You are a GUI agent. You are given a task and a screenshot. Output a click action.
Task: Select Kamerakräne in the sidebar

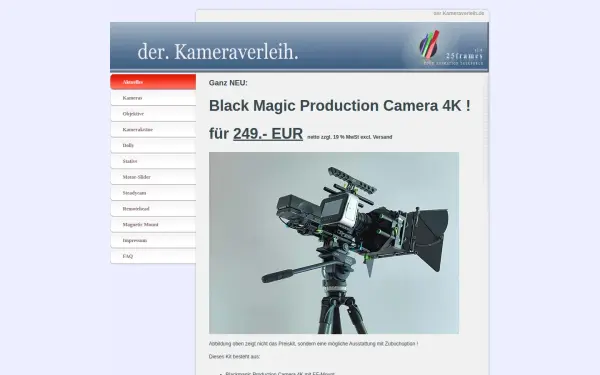coord(153,129)
